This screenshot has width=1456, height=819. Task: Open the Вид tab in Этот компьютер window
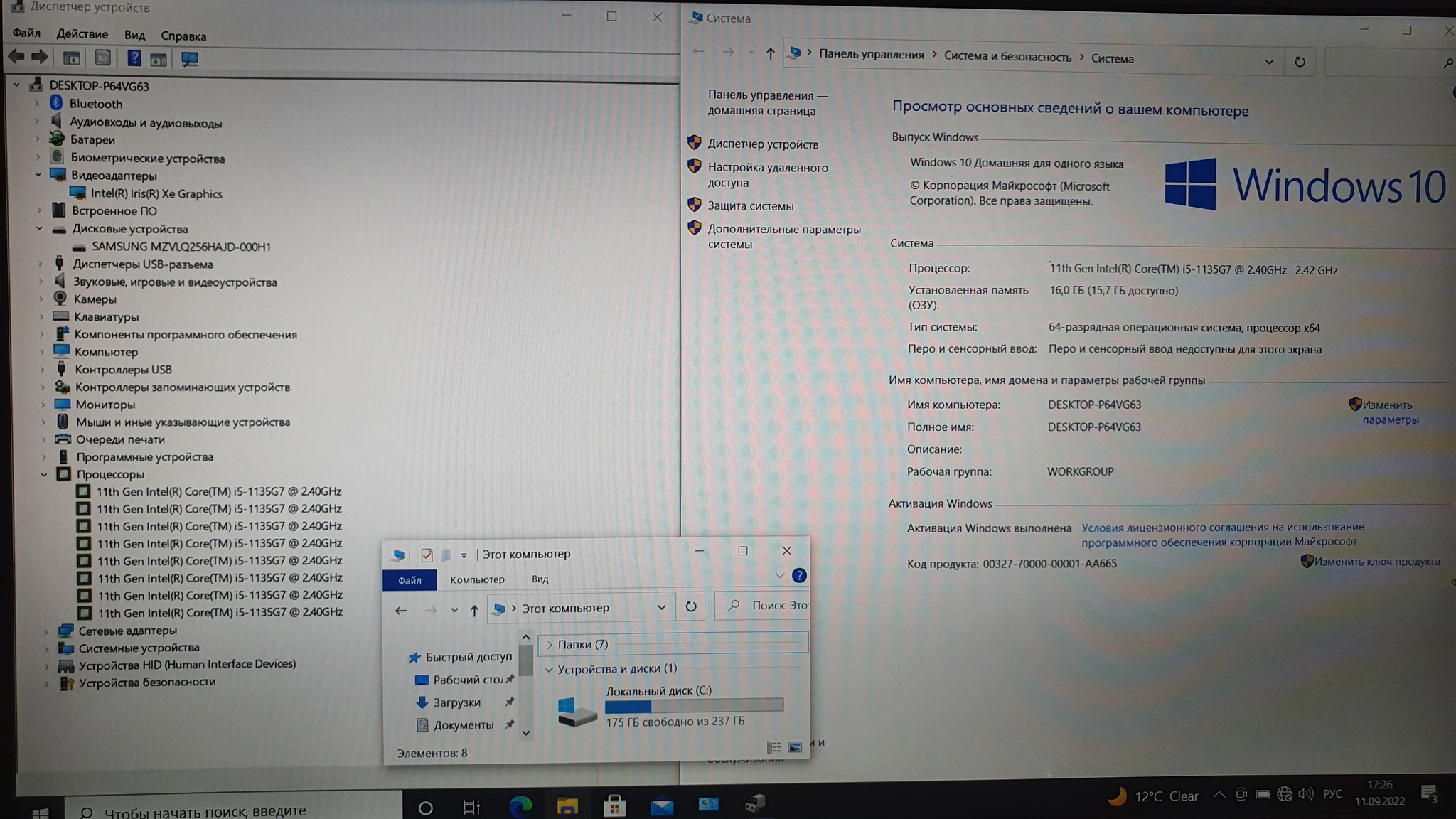click(540, 579)
